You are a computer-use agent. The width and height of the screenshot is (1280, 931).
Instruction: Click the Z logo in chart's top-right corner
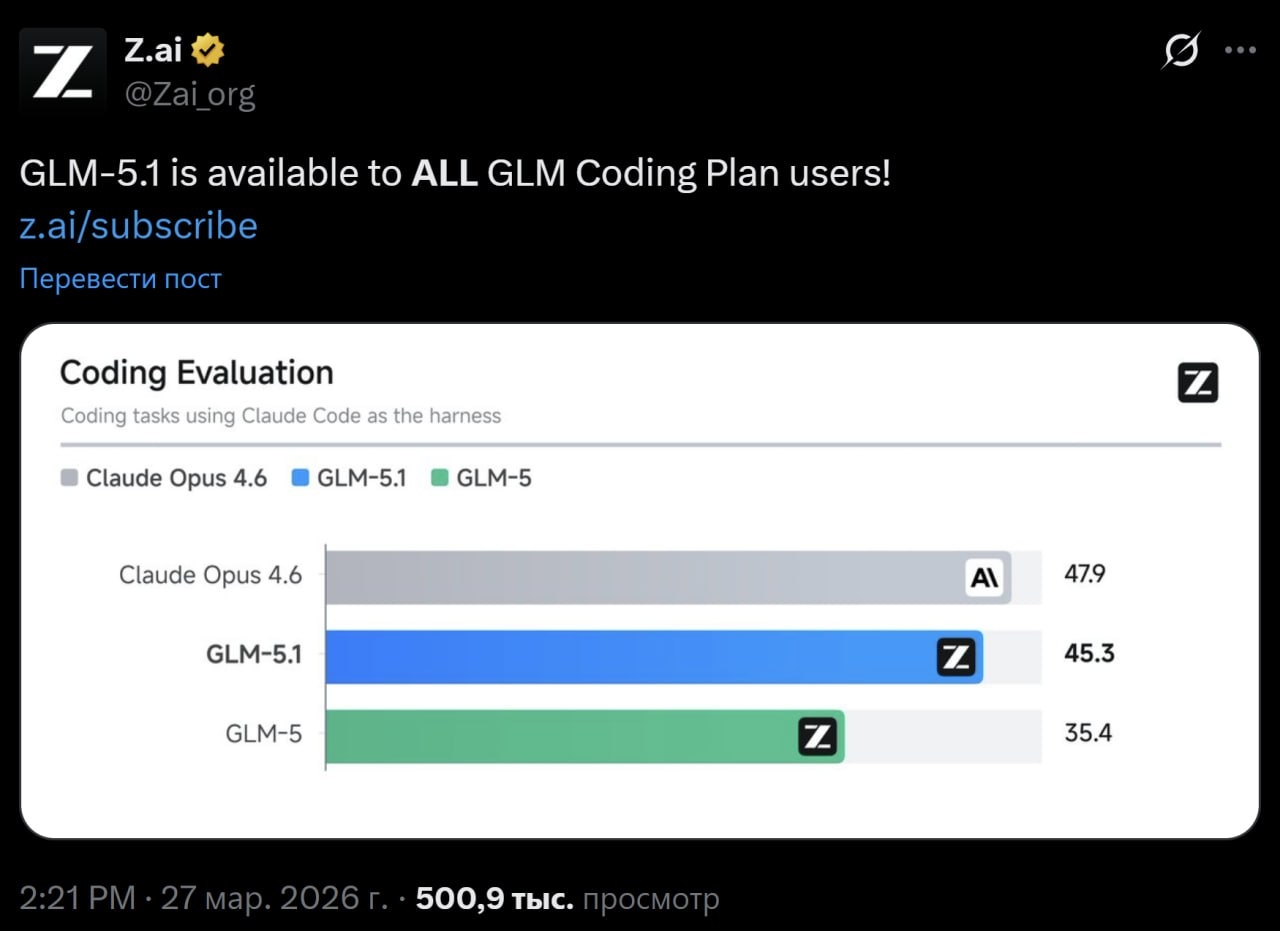point(1197,383)
